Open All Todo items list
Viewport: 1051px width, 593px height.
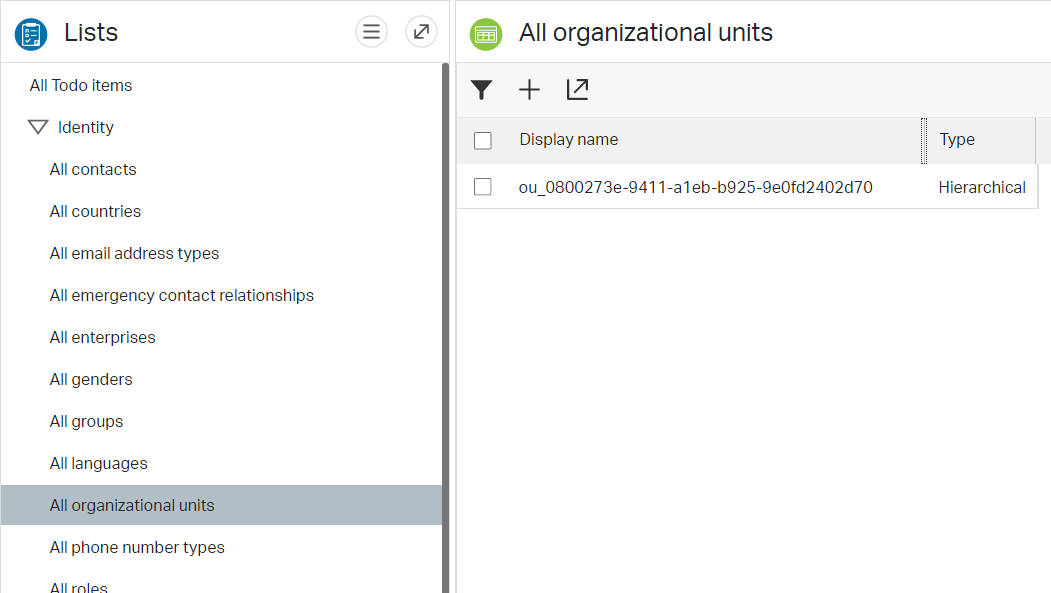(81, 86)
